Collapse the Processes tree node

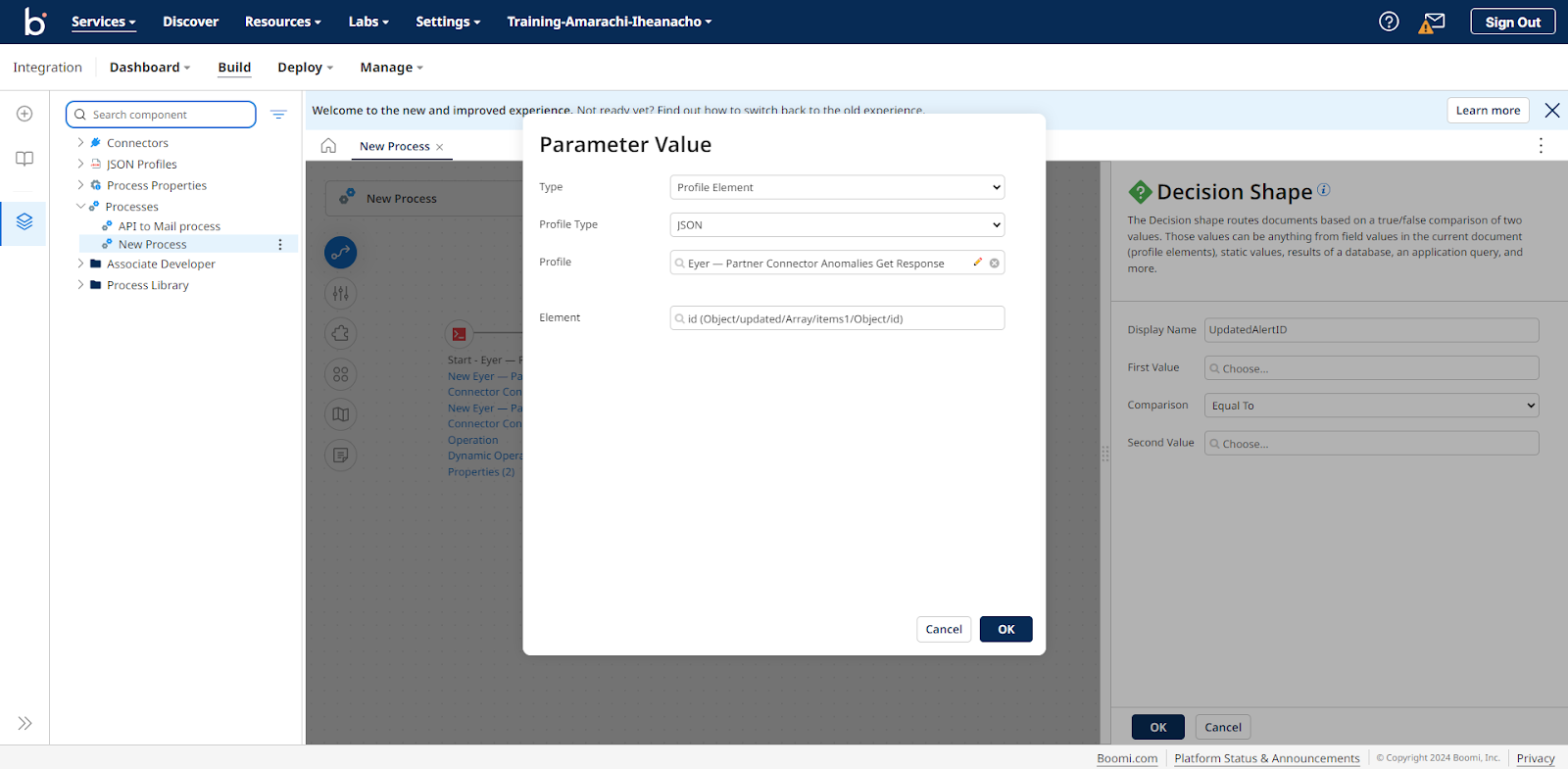pyautogui.click(x=80, y=207)
